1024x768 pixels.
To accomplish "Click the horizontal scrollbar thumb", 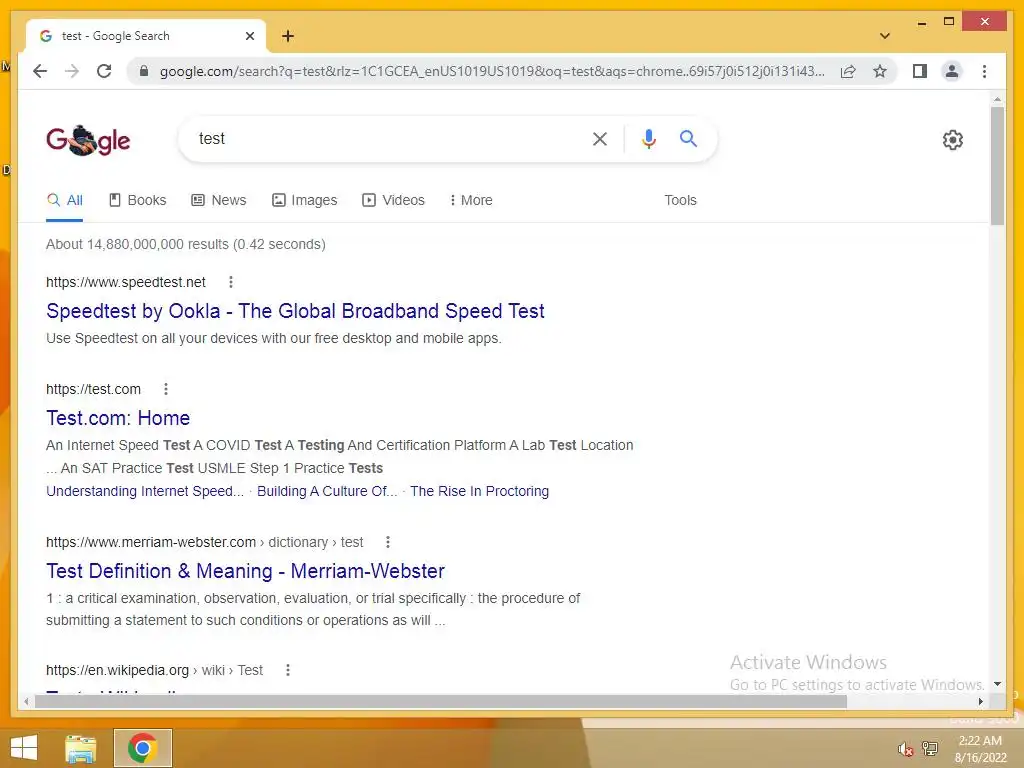I will 441,701.
